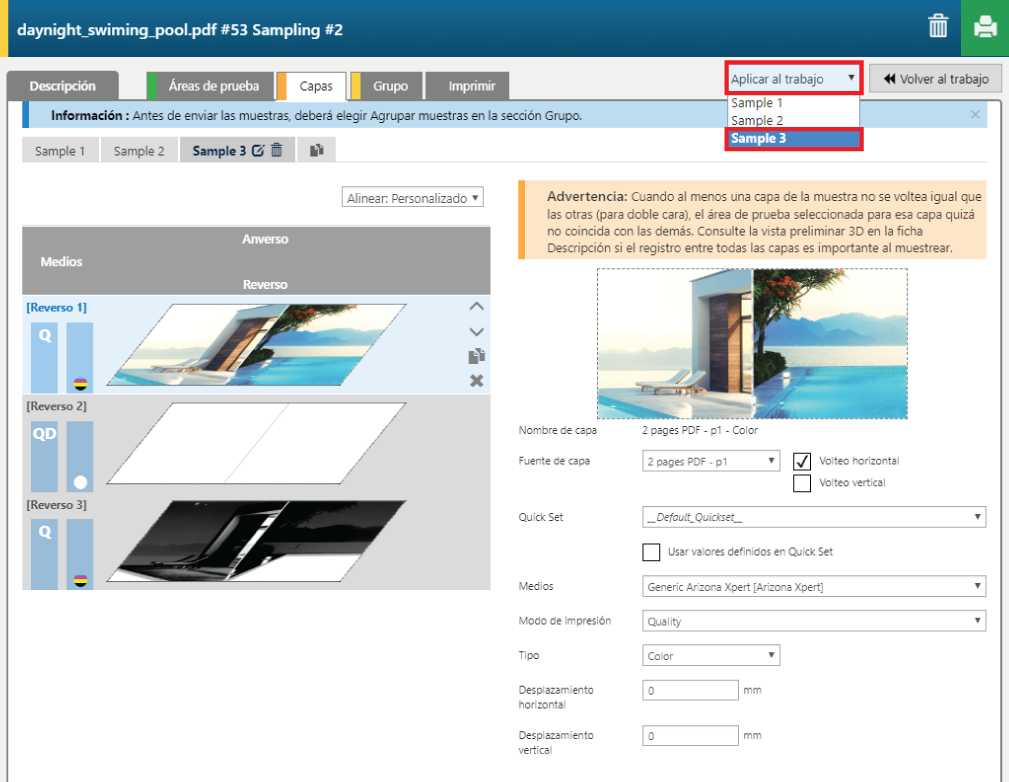1009x782 pixels.
Task: Choose Sample 1 in the dropdown list
Action: point(793,103)
